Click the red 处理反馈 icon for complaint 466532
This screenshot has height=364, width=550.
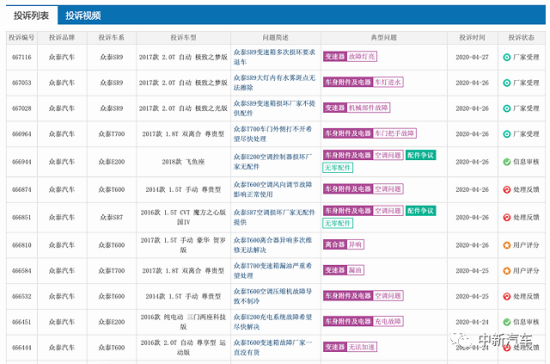507,296
